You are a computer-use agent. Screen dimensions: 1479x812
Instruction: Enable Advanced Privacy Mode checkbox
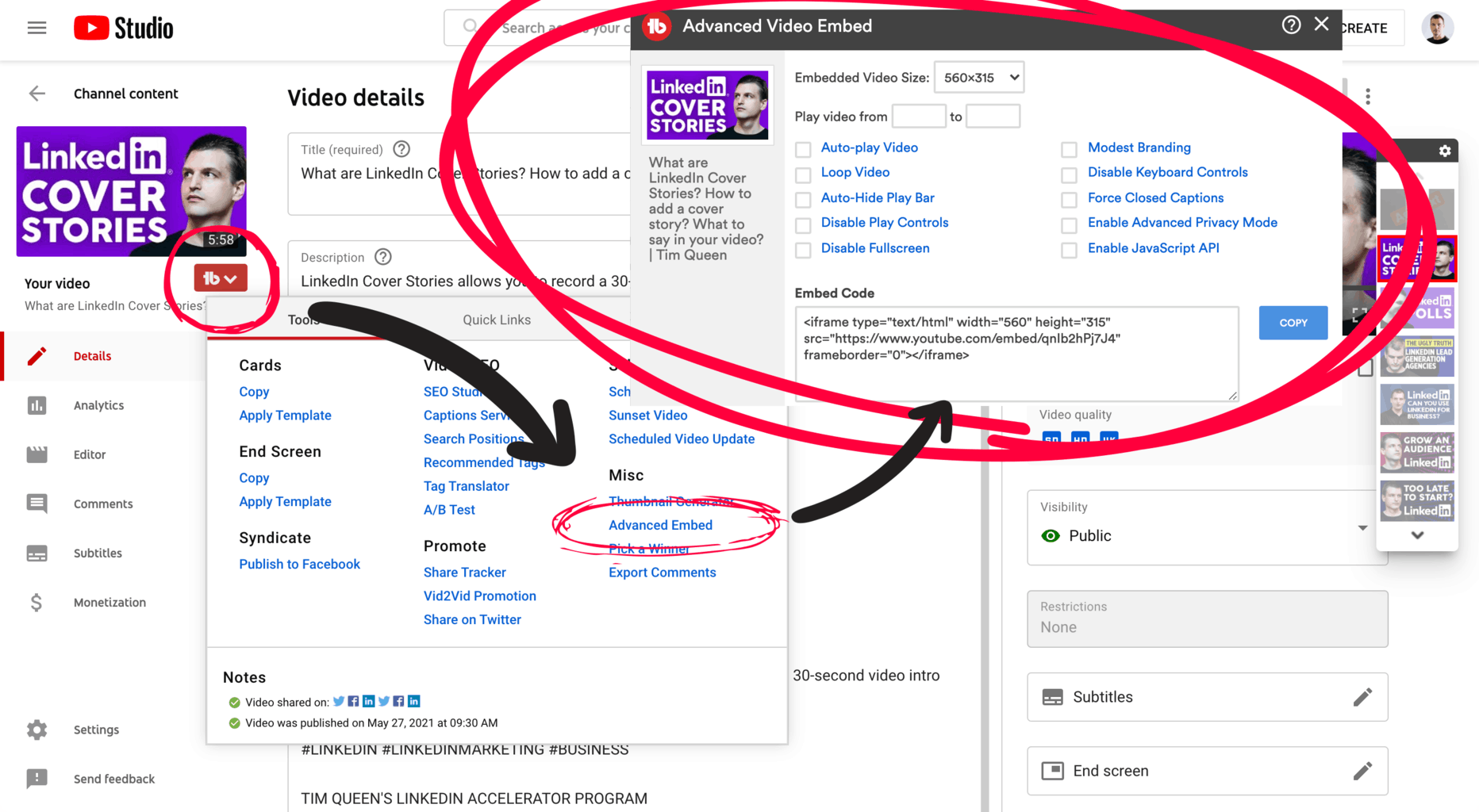(x=1069, y=225)
